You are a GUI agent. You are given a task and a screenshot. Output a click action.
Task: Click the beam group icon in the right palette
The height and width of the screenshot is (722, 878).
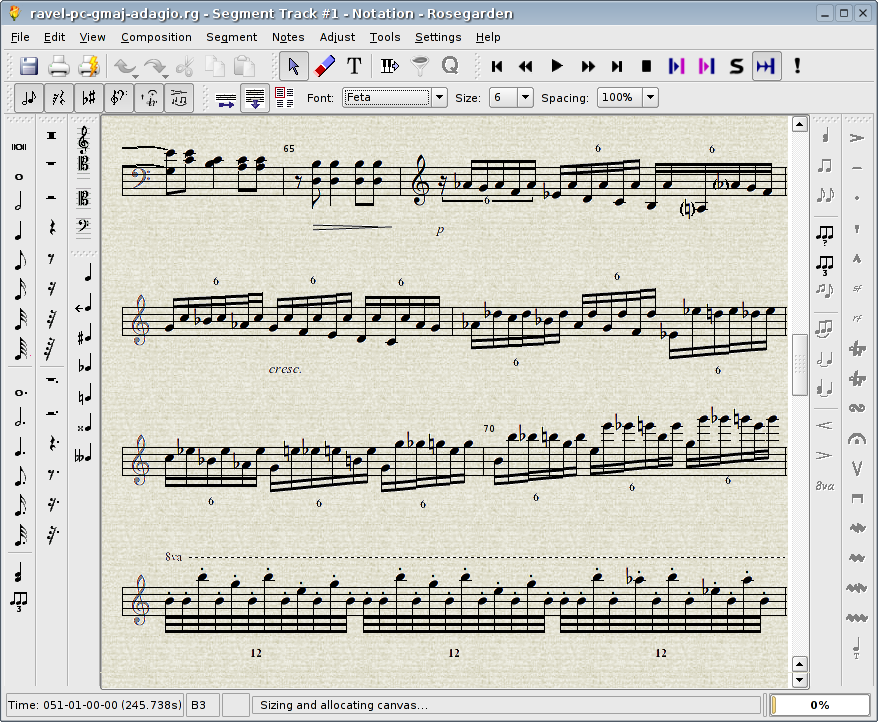(x=825, y=166)
